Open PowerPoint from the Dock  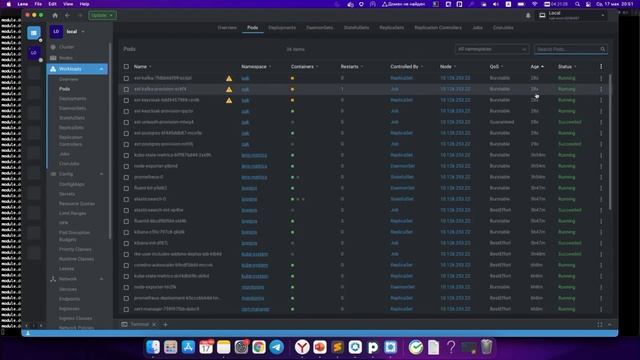pos(320,347)
